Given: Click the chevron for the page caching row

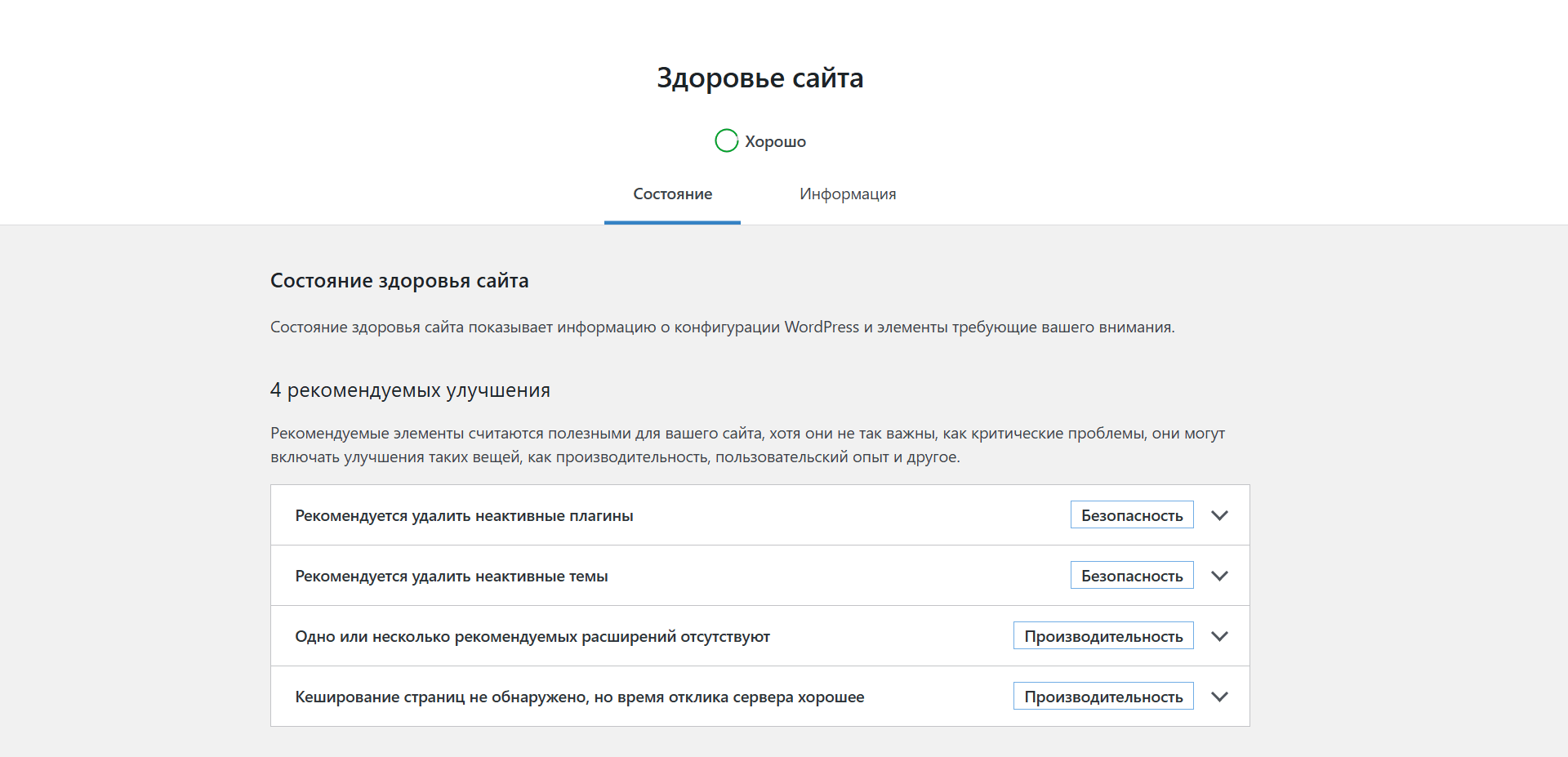Looking at the screenshot, I should pos(1219,697).
